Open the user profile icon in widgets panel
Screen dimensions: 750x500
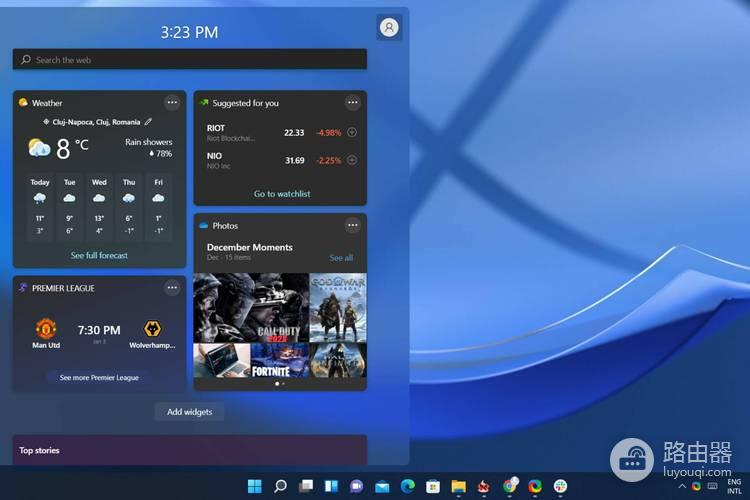(x=389, y=28)
